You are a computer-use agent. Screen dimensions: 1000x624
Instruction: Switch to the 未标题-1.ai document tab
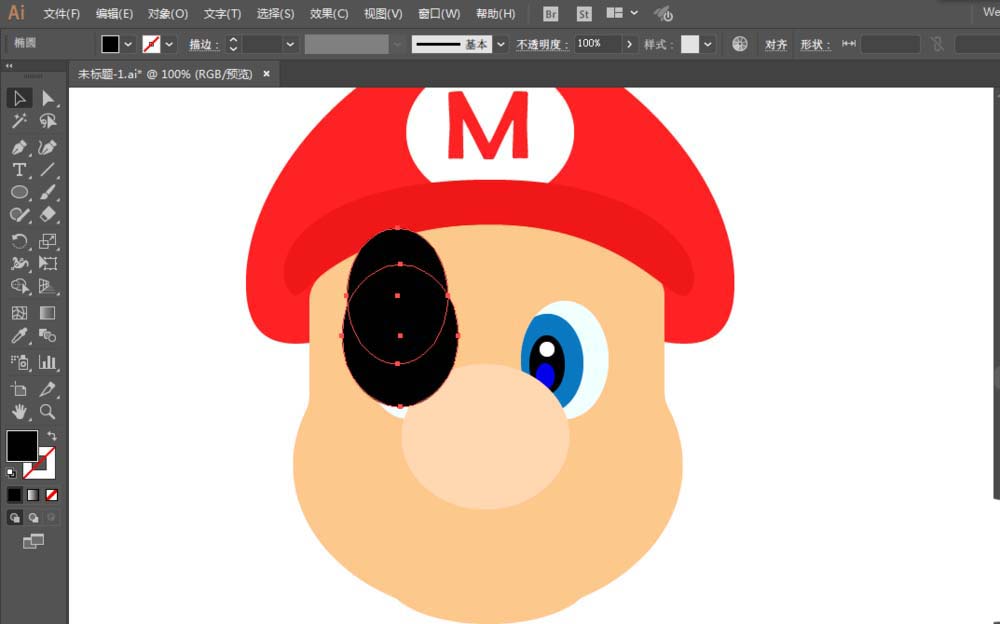click(x=165, y=74)
